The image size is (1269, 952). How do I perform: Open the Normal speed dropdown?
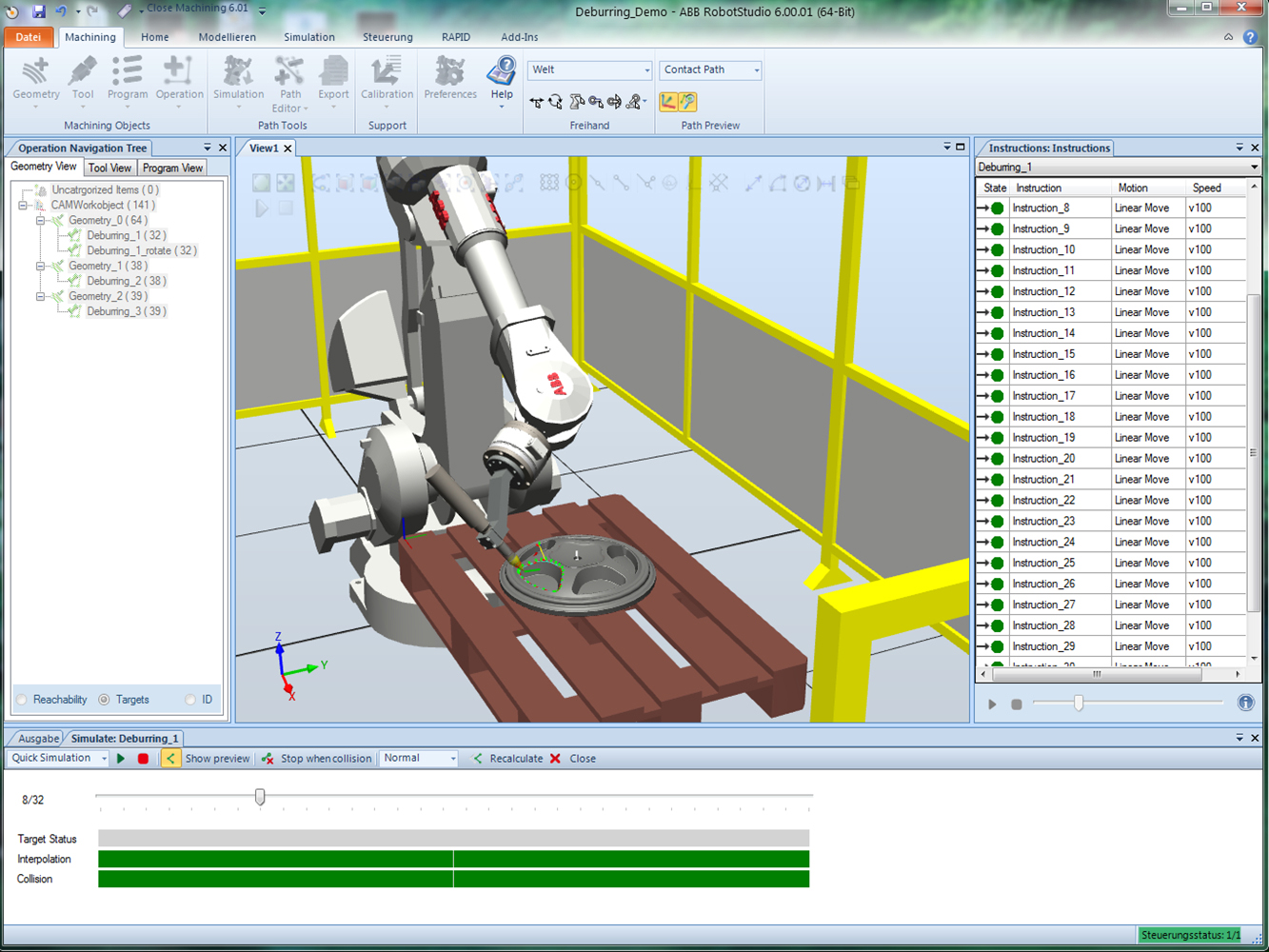[419, 759]
